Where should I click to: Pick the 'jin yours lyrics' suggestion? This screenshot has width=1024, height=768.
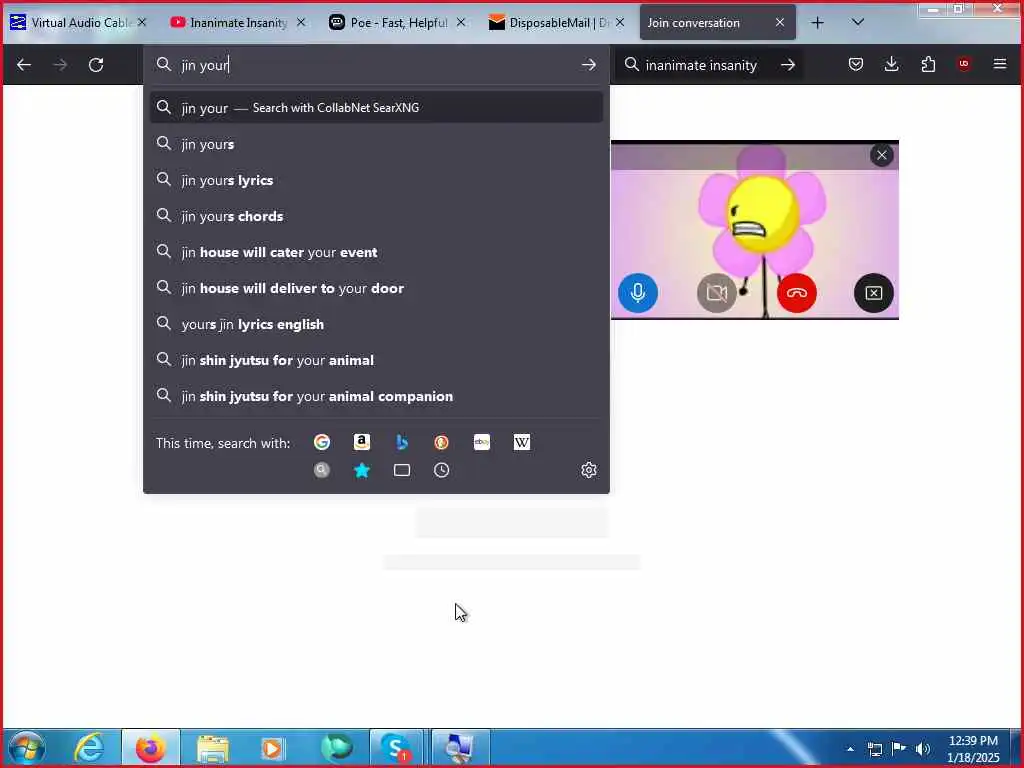tap(376, 180)
